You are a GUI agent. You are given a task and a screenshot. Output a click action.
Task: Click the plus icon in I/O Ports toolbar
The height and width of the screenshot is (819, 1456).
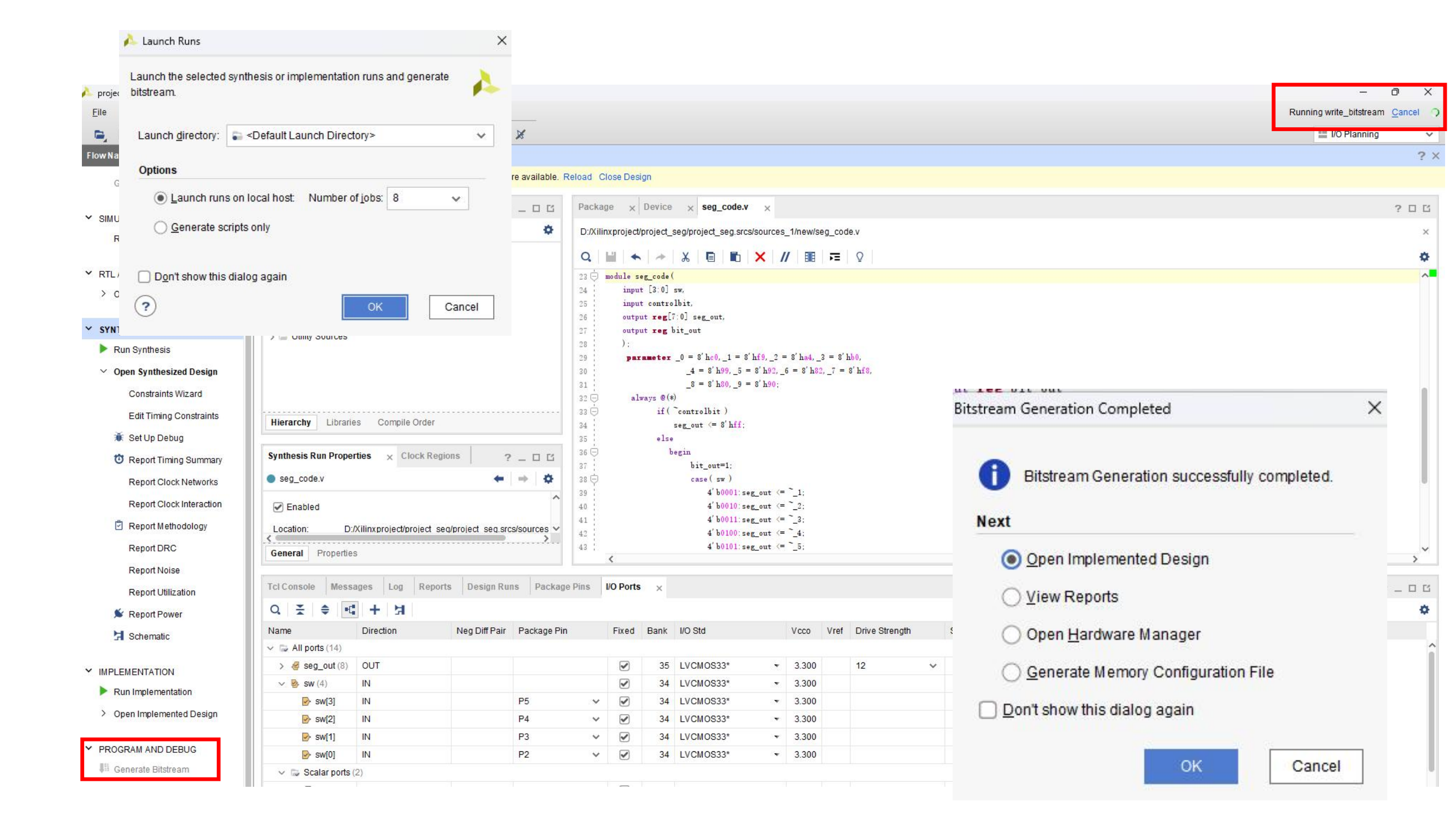(374, 609)
